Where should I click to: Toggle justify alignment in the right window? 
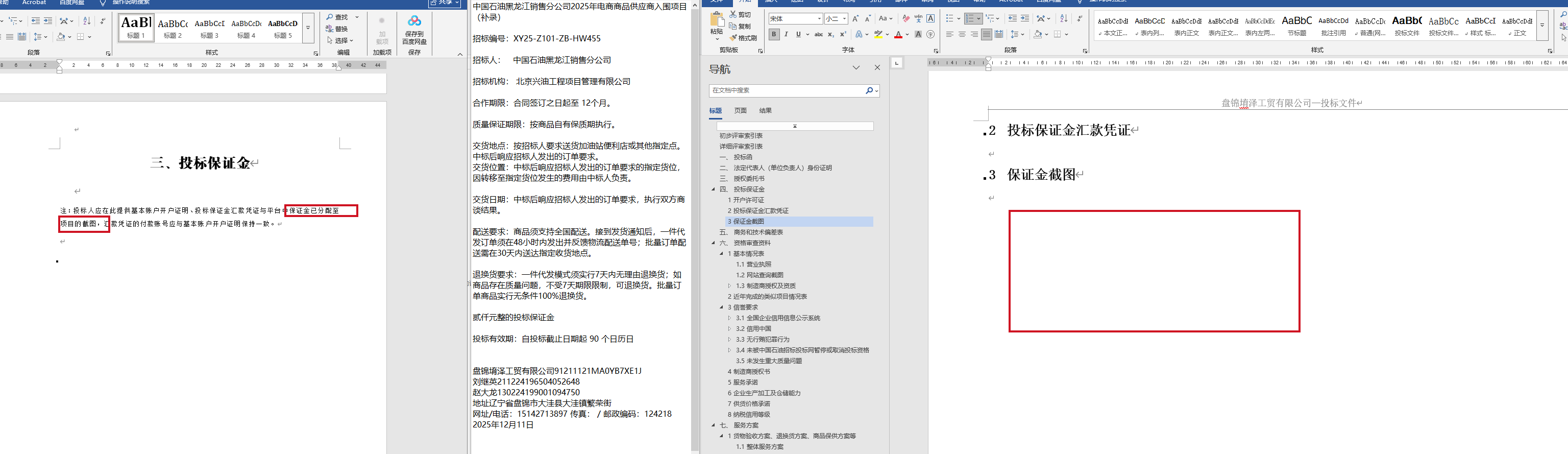pyautogui.click(x=986, y=35)
